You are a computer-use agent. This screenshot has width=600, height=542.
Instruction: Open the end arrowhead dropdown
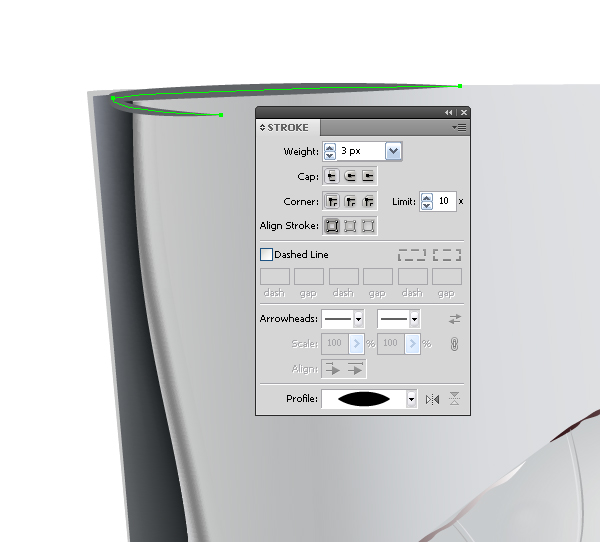(x=414, y=319)
